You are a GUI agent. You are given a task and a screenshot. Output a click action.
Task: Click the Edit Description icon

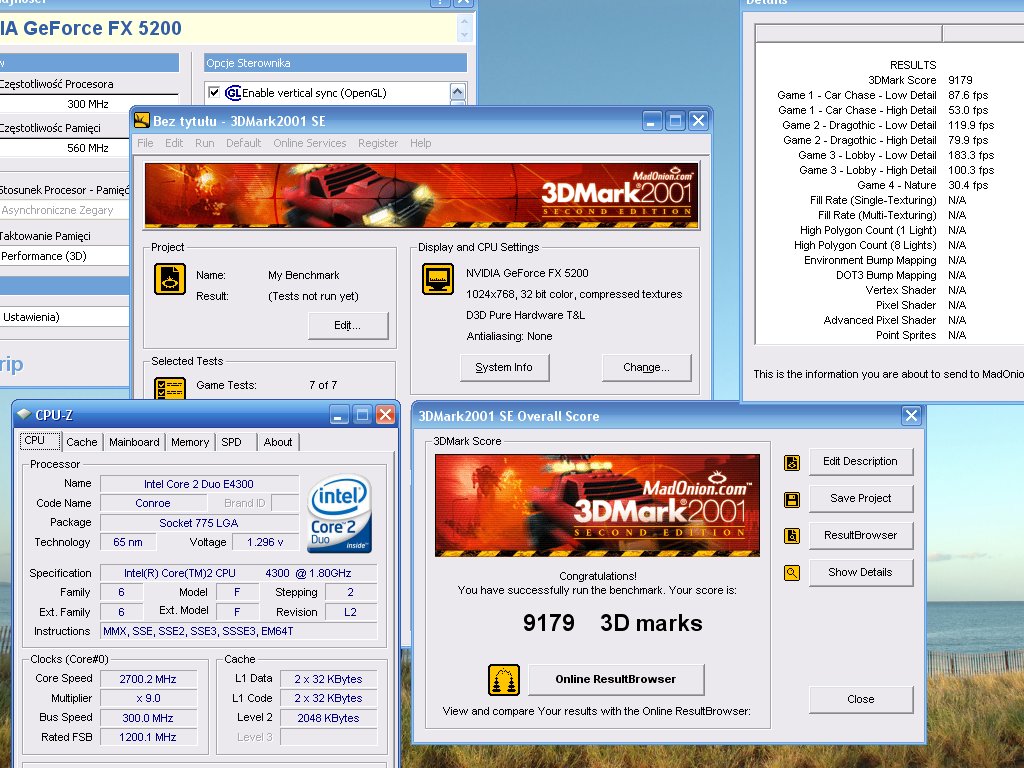click(x=792, y=462)
